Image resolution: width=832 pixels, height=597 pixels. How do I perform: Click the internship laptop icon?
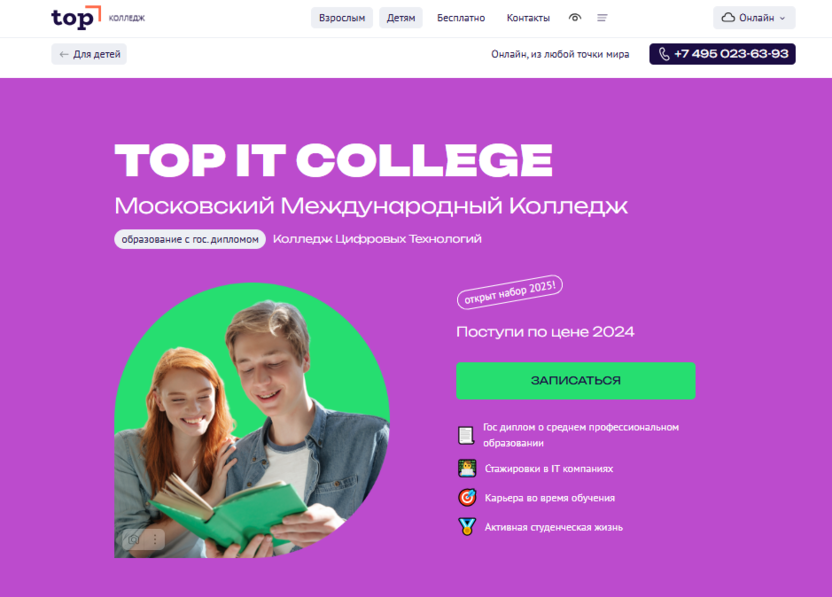point(467,469)
